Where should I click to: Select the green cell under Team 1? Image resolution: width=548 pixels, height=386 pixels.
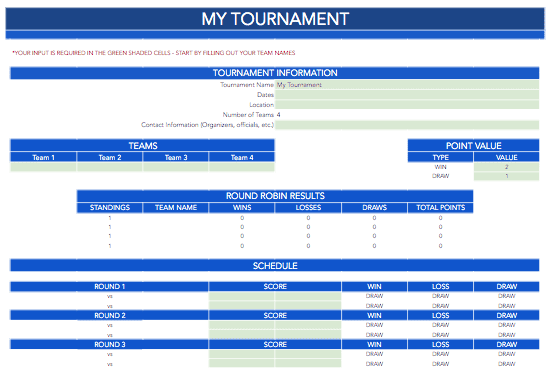(43, 167)
